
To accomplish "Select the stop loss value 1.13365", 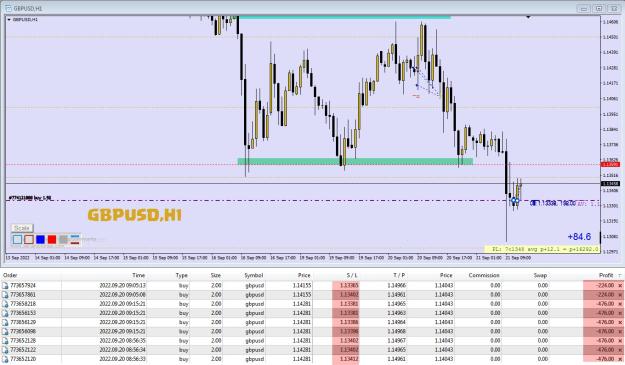I will coord(349,286).
